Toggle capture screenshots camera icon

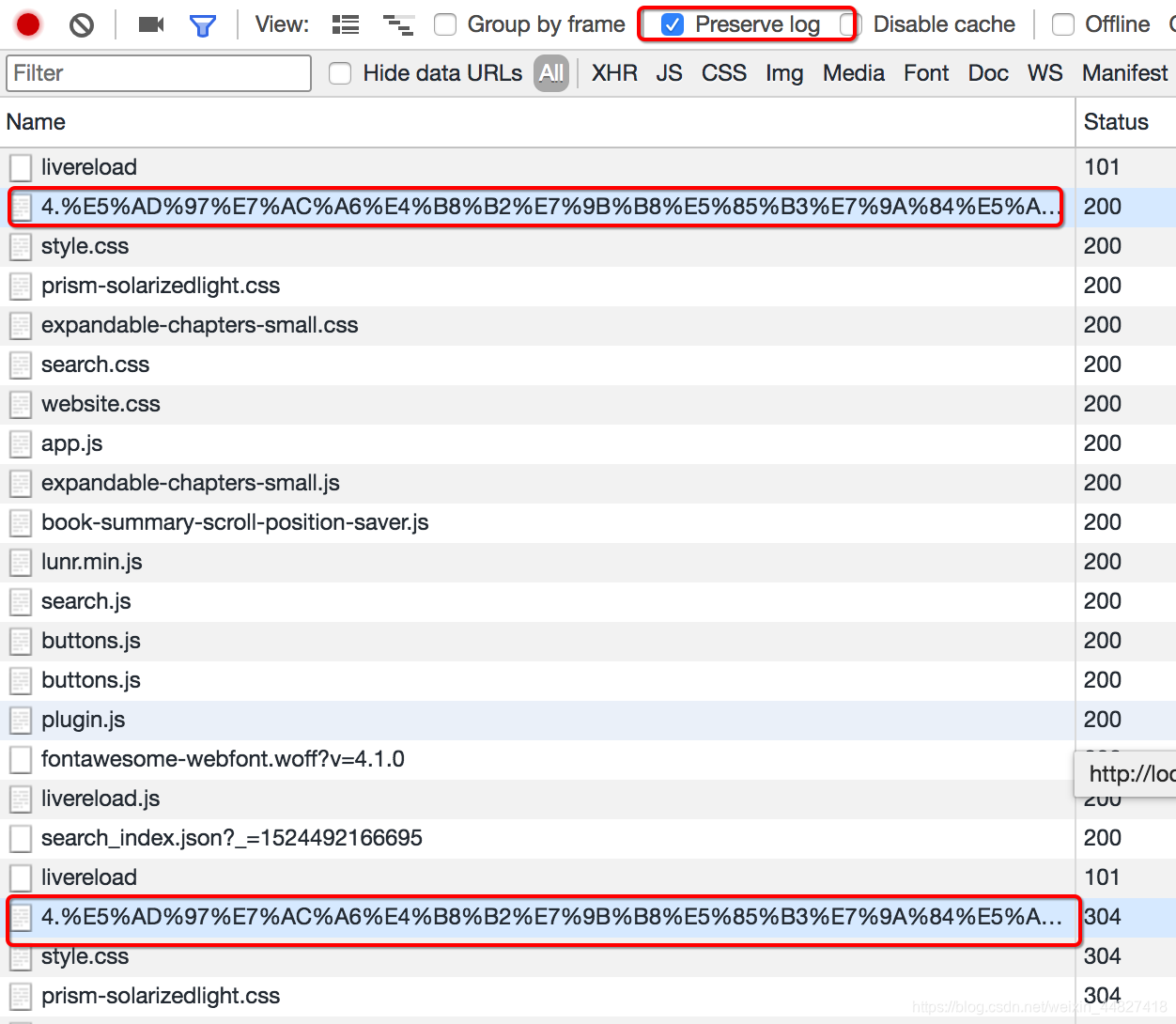(151, 24)
